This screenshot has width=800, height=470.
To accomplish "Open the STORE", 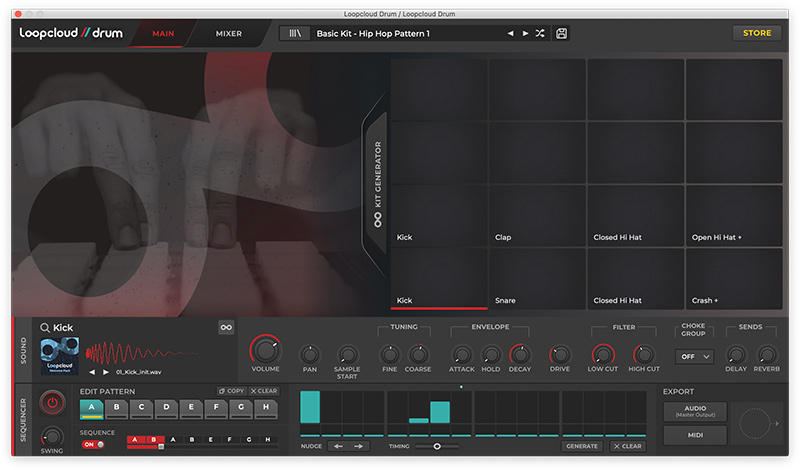I will click(x=757, y=33).
